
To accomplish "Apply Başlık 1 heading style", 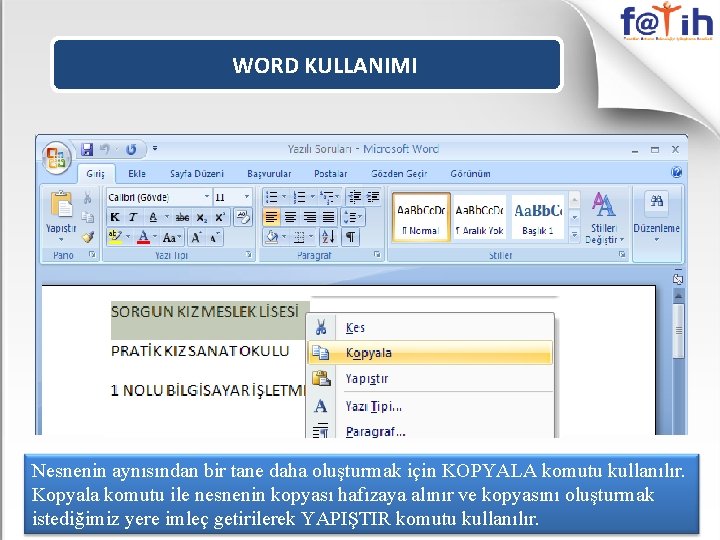I will pos(538,217).
